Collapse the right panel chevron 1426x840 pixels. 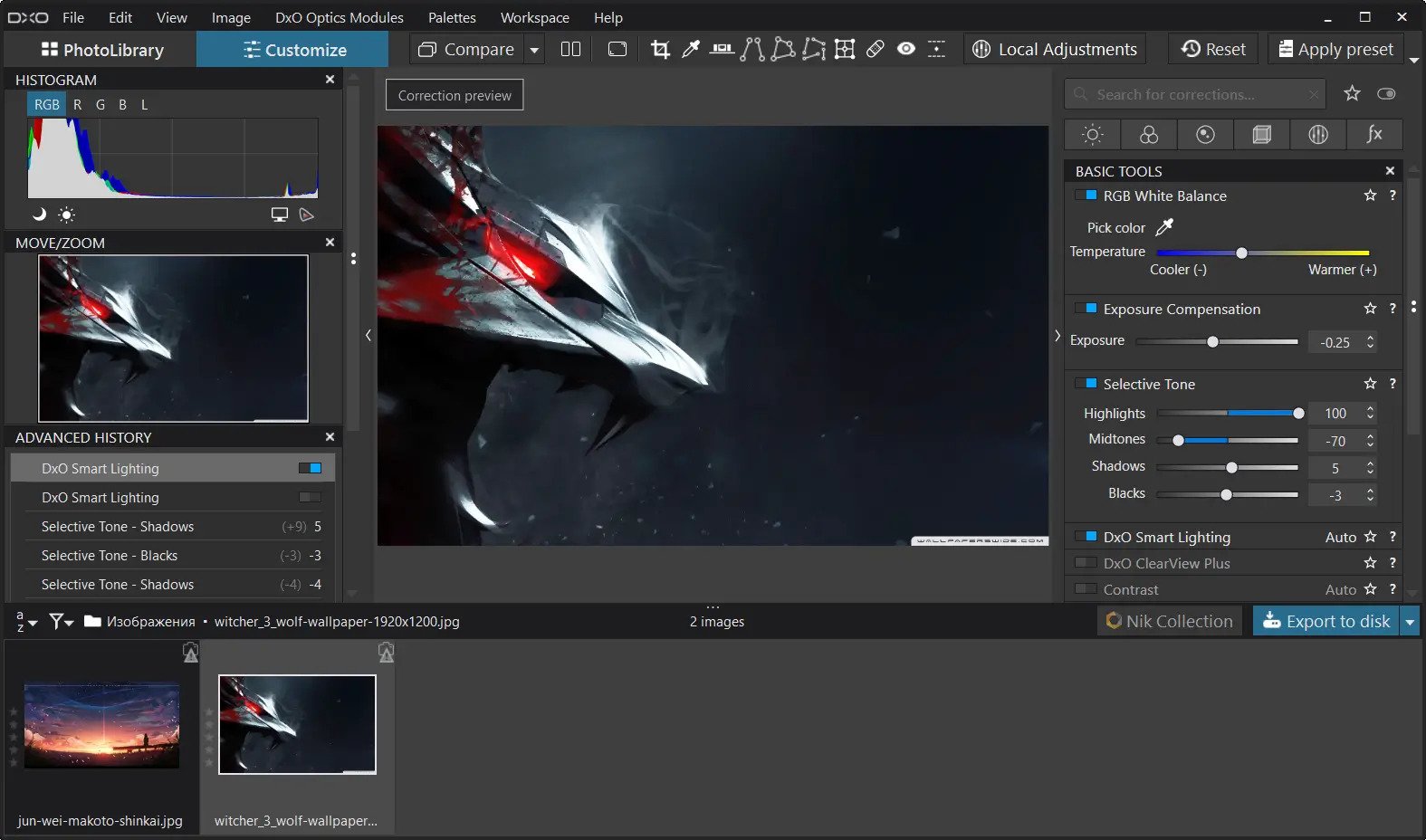[1057, 335]
